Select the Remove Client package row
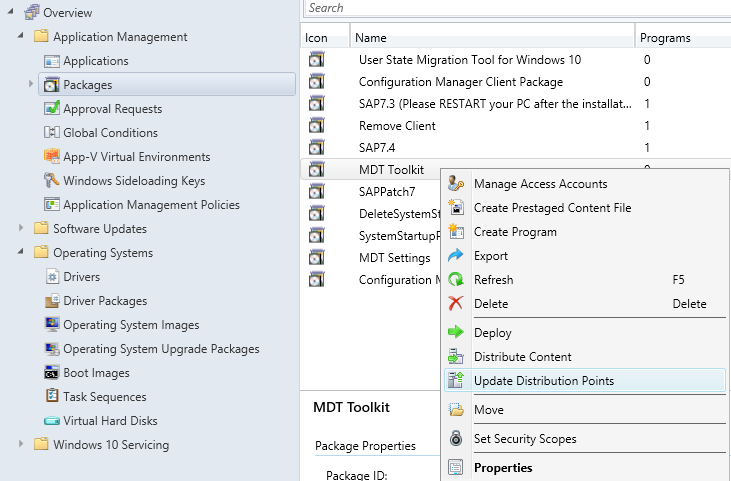Image resolution: width=731 pixels, height=481 pixels. pos(397,126)
